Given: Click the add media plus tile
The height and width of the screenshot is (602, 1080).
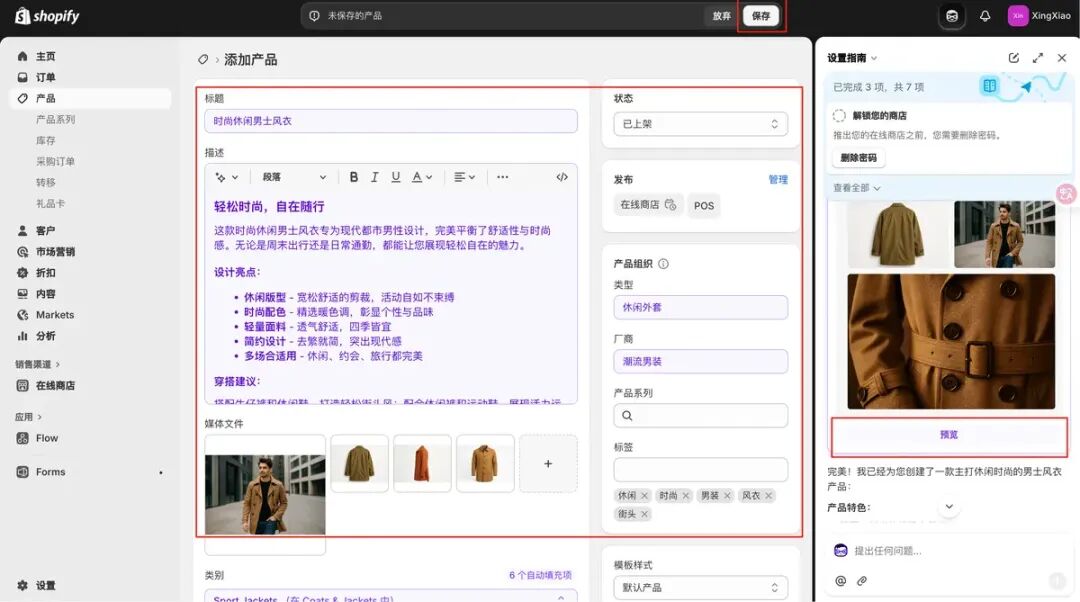Looking at the screenshot, I should [x=548, y=464].
